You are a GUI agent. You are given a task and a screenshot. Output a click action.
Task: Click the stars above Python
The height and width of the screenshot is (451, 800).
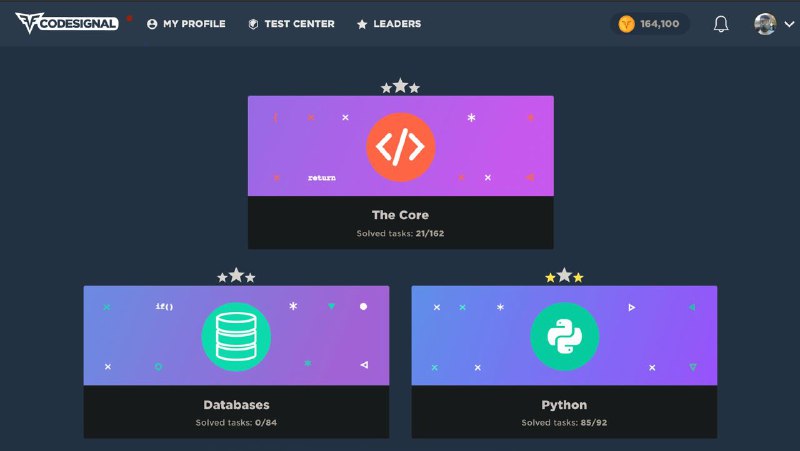564,276
